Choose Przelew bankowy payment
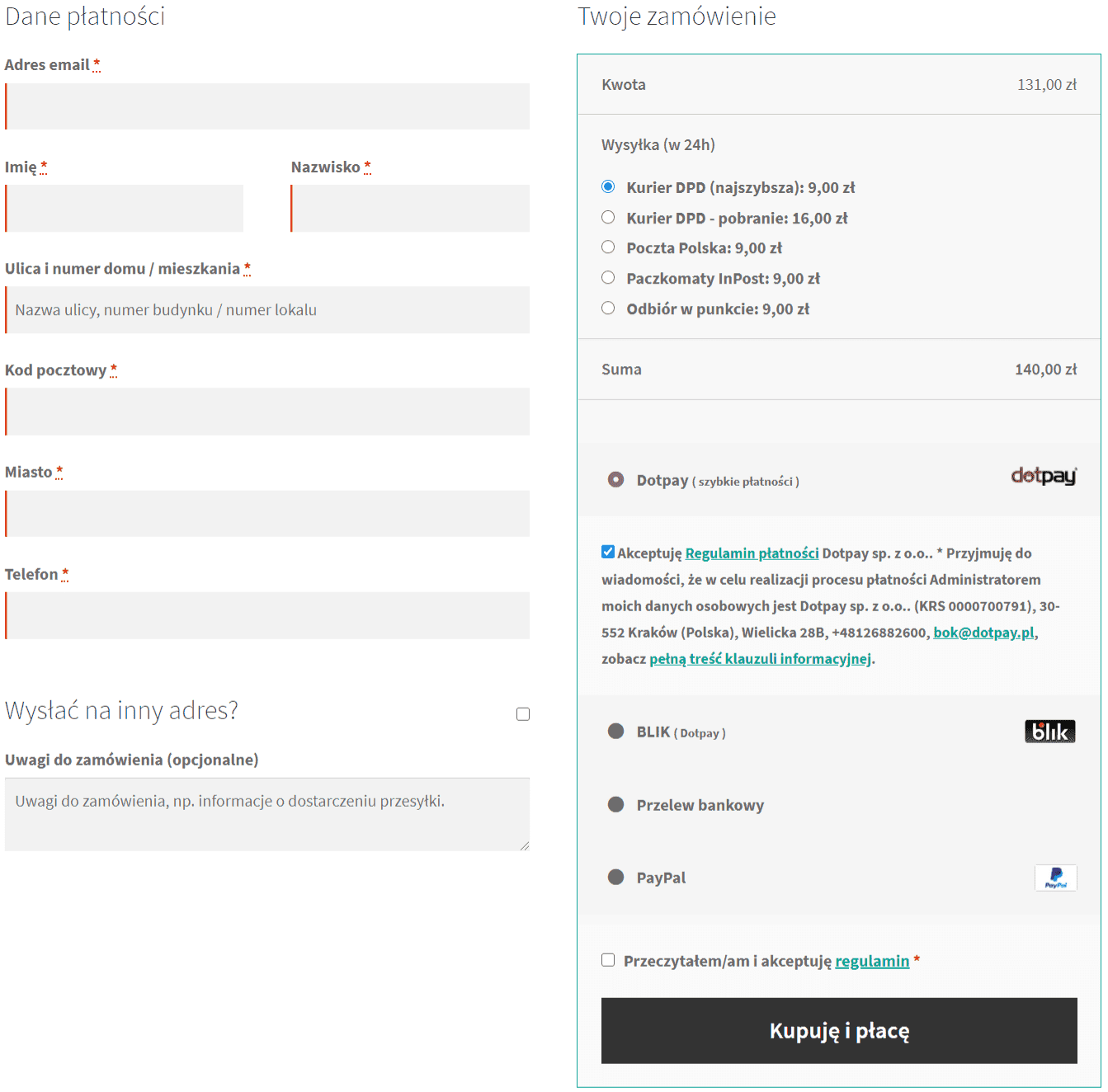The image size is (1108, 1092). point(615,804)
